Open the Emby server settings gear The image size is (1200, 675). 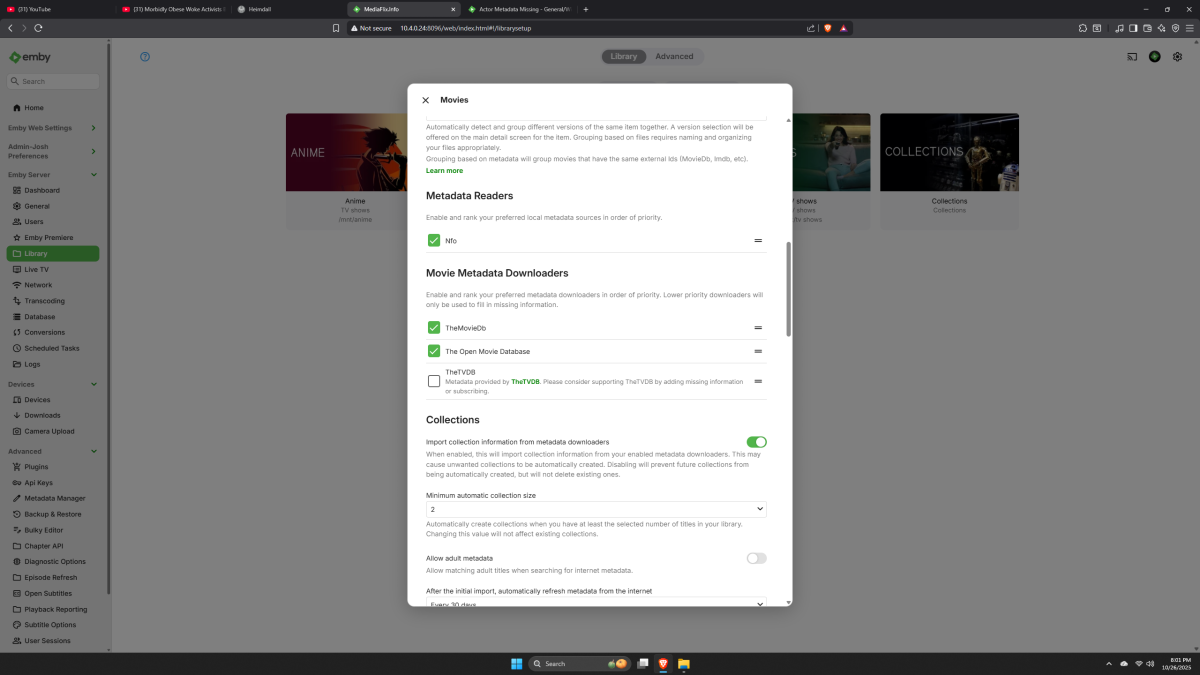1177,57
